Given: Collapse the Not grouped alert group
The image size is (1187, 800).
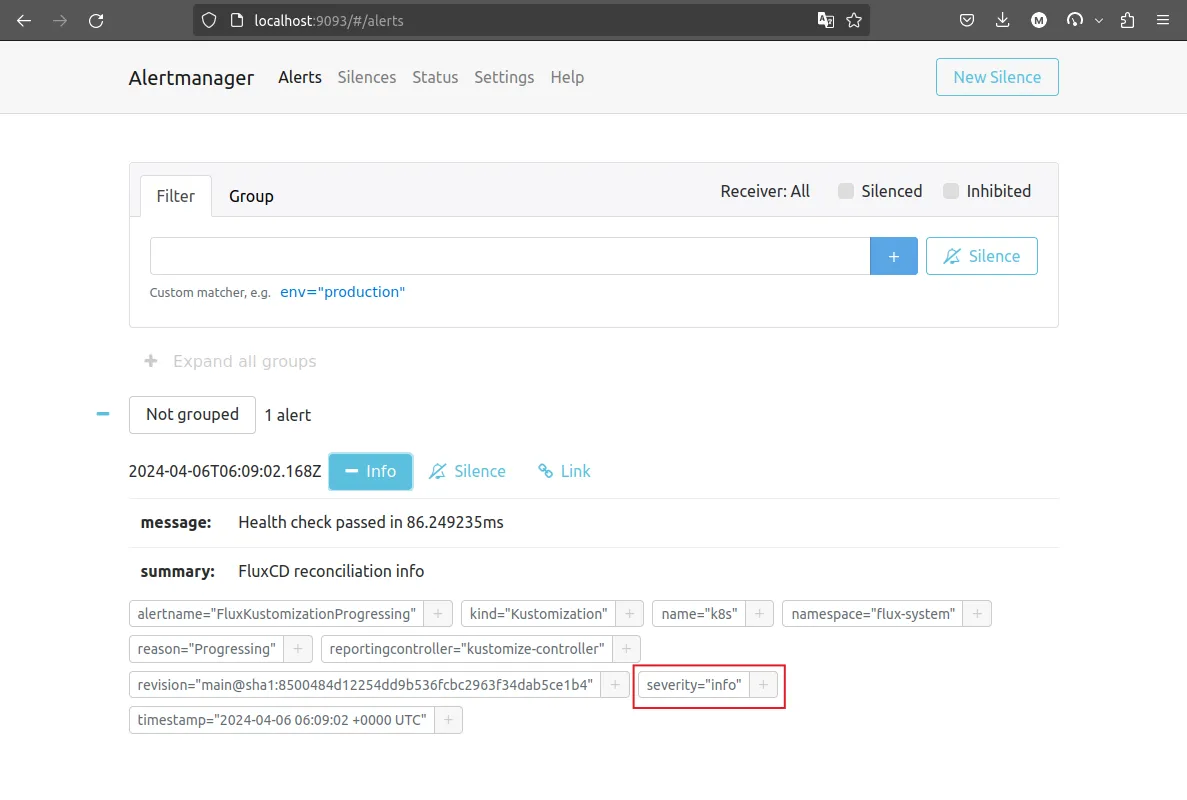Looking at the screenshot, I should 103,414.
